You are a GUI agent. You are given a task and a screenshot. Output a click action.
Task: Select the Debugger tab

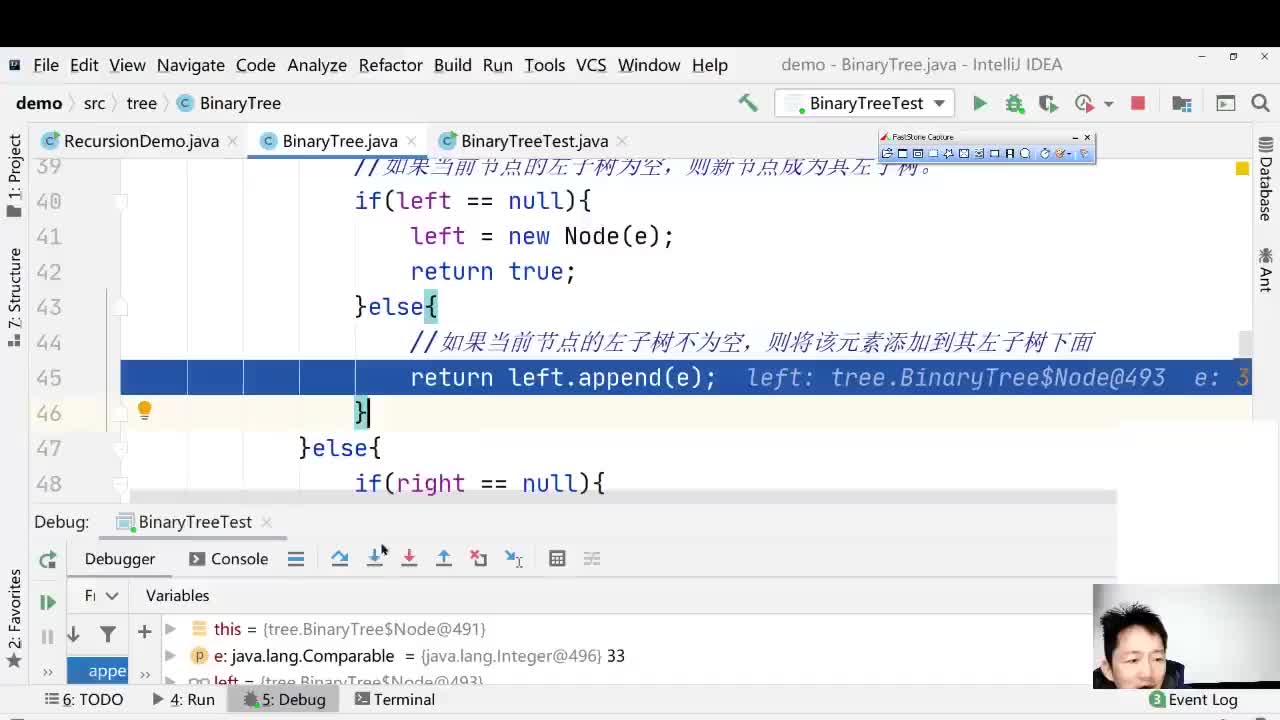click(120, 559)
